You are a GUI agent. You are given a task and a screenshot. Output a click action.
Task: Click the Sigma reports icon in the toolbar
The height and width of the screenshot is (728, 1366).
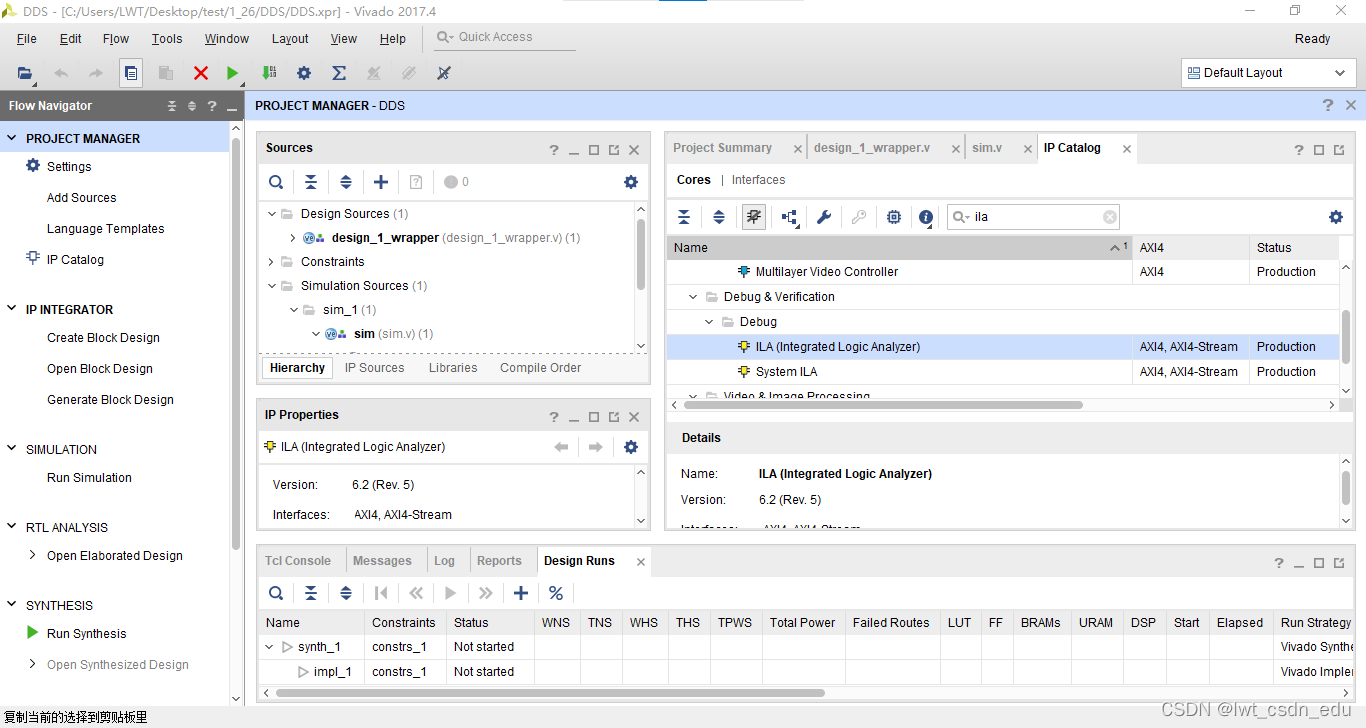click(339, 73)
